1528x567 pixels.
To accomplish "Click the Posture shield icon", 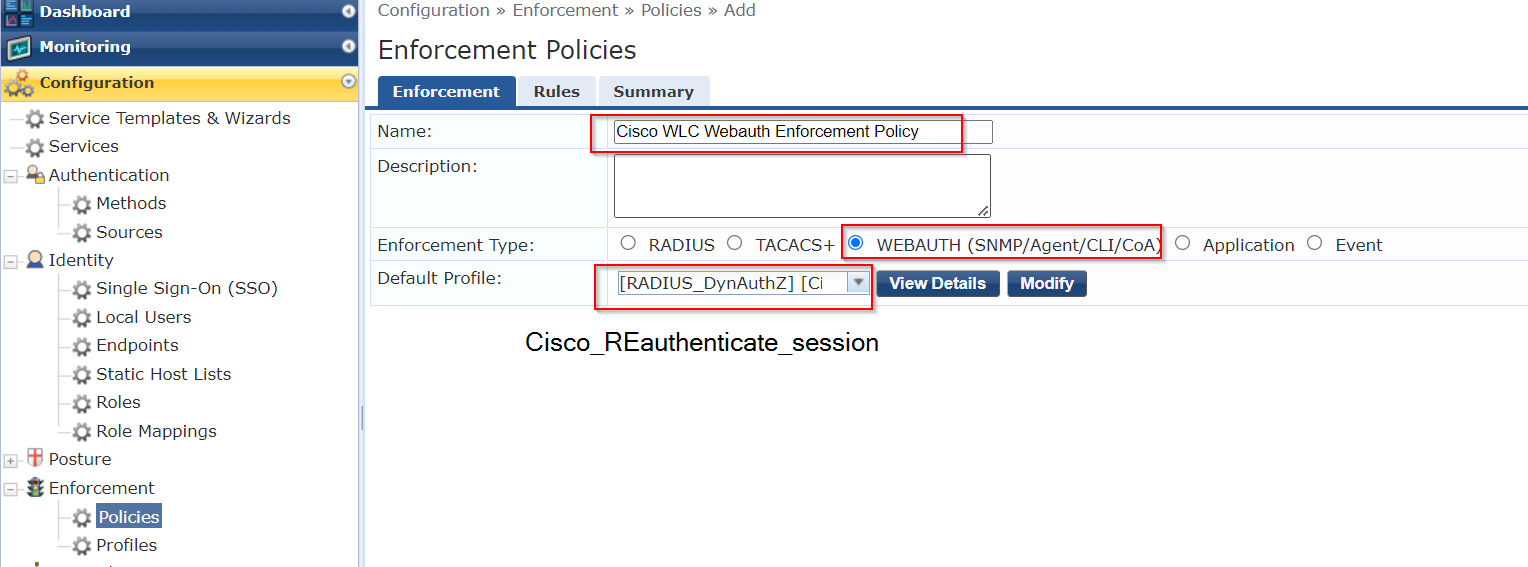I will (35, 459).
